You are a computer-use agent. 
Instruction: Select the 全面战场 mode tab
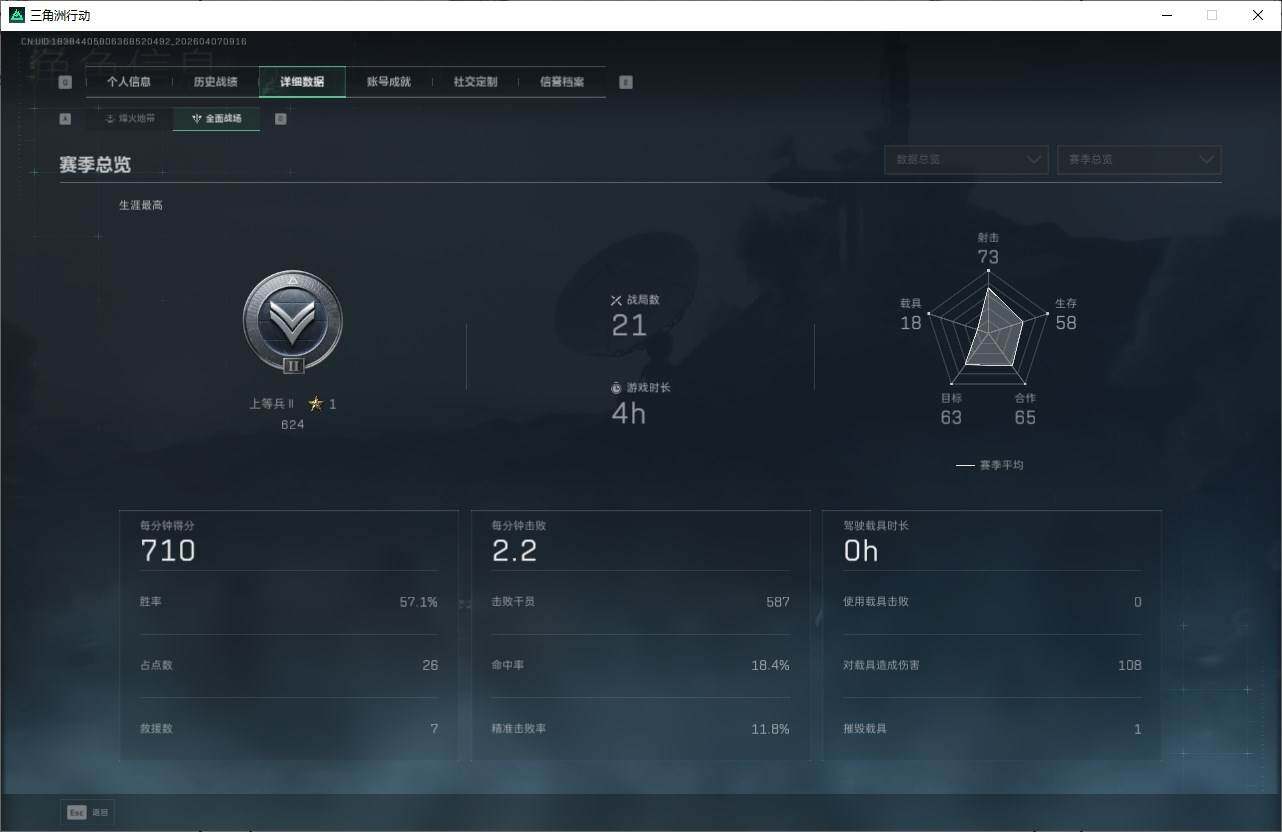[216, 119]
